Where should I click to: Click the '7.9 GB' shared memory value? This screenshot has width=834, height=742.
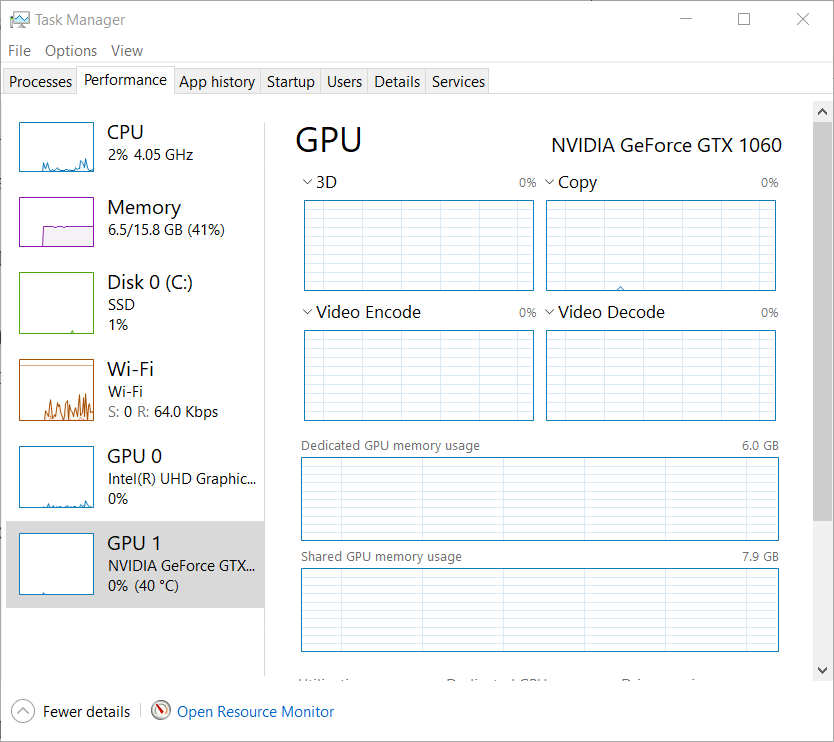tap(760, 556)
